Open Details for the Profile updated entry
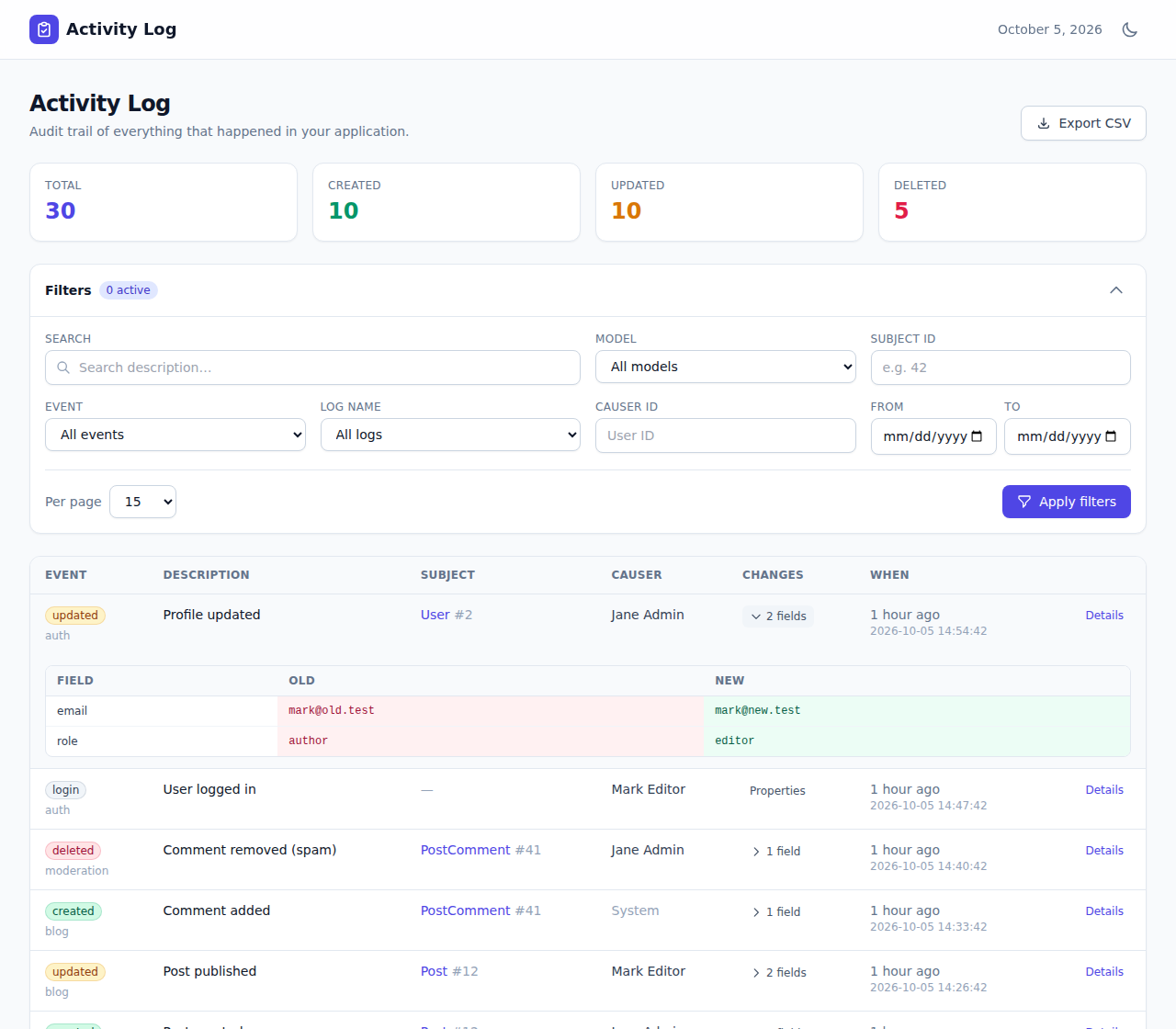 coord(1104,616)
